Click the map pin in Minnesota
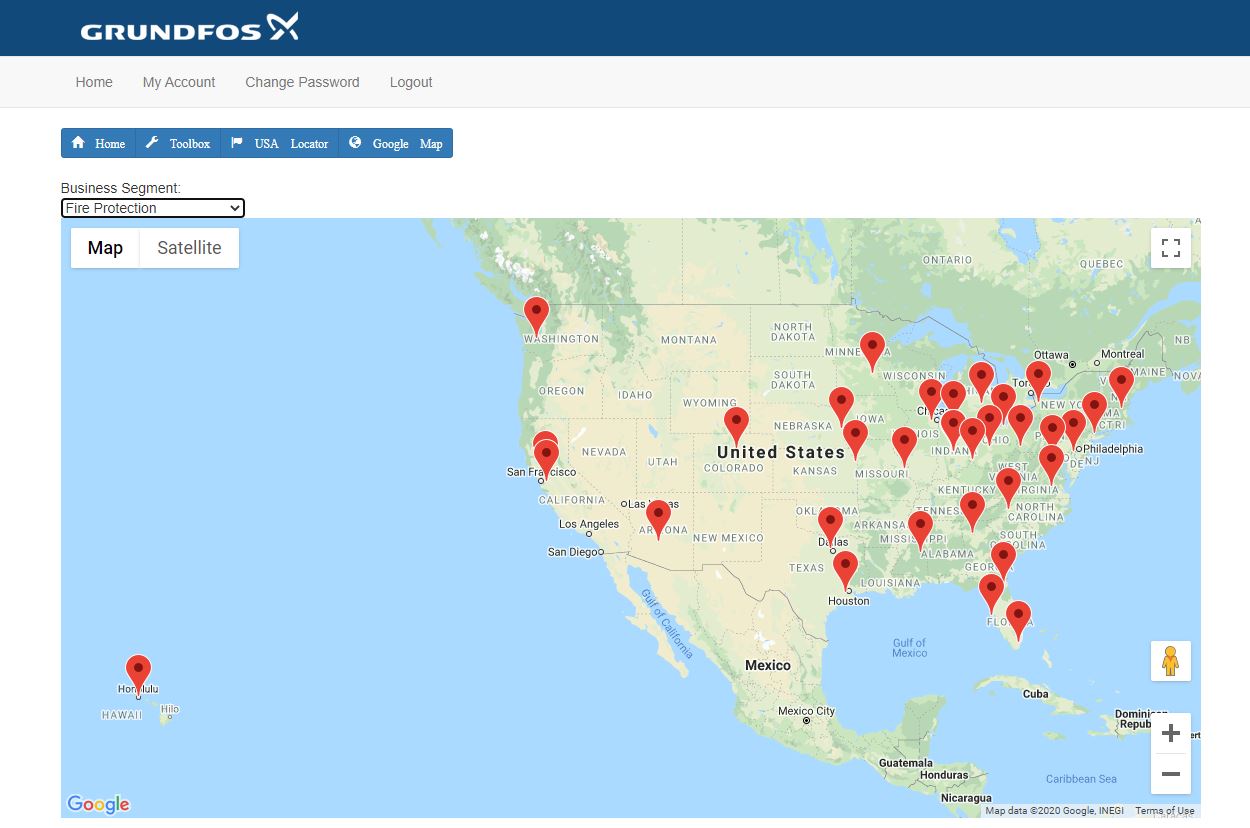The height and width of the screenshot is (828, 1250). tap(872, 351)
